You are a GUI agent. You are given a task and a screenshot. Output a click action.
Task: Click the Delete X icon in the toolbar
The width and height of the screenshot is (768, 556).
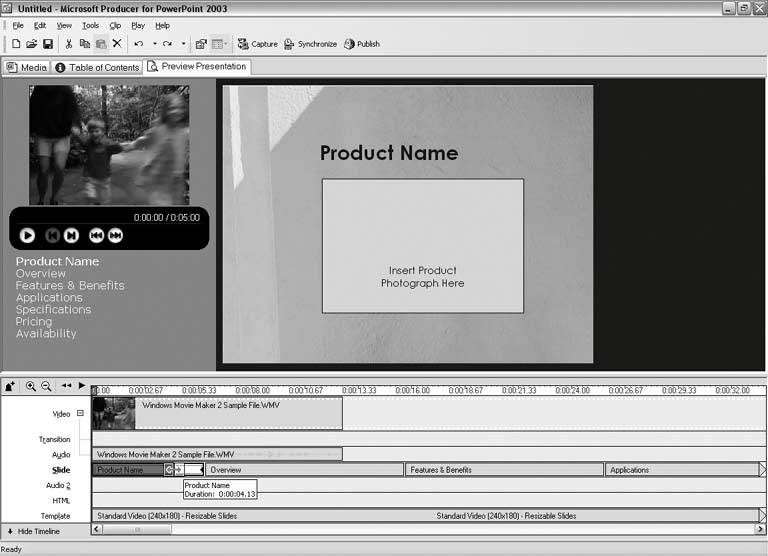pos(116,44)
